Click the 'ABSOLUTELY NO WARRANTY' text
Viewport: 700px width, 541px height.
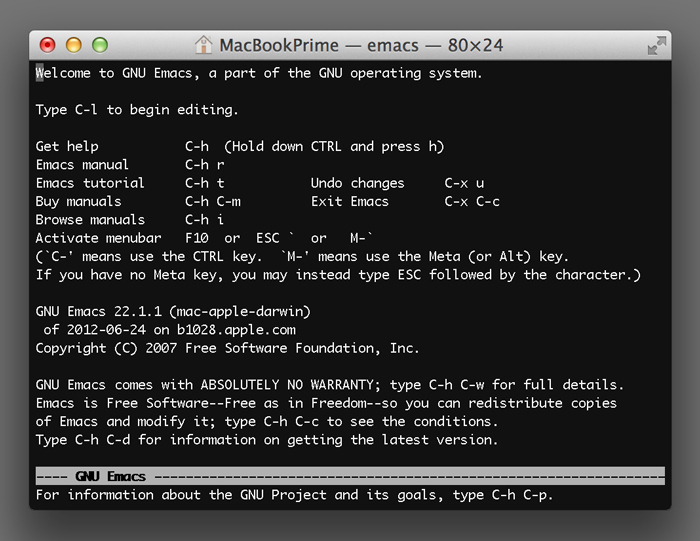287,384
